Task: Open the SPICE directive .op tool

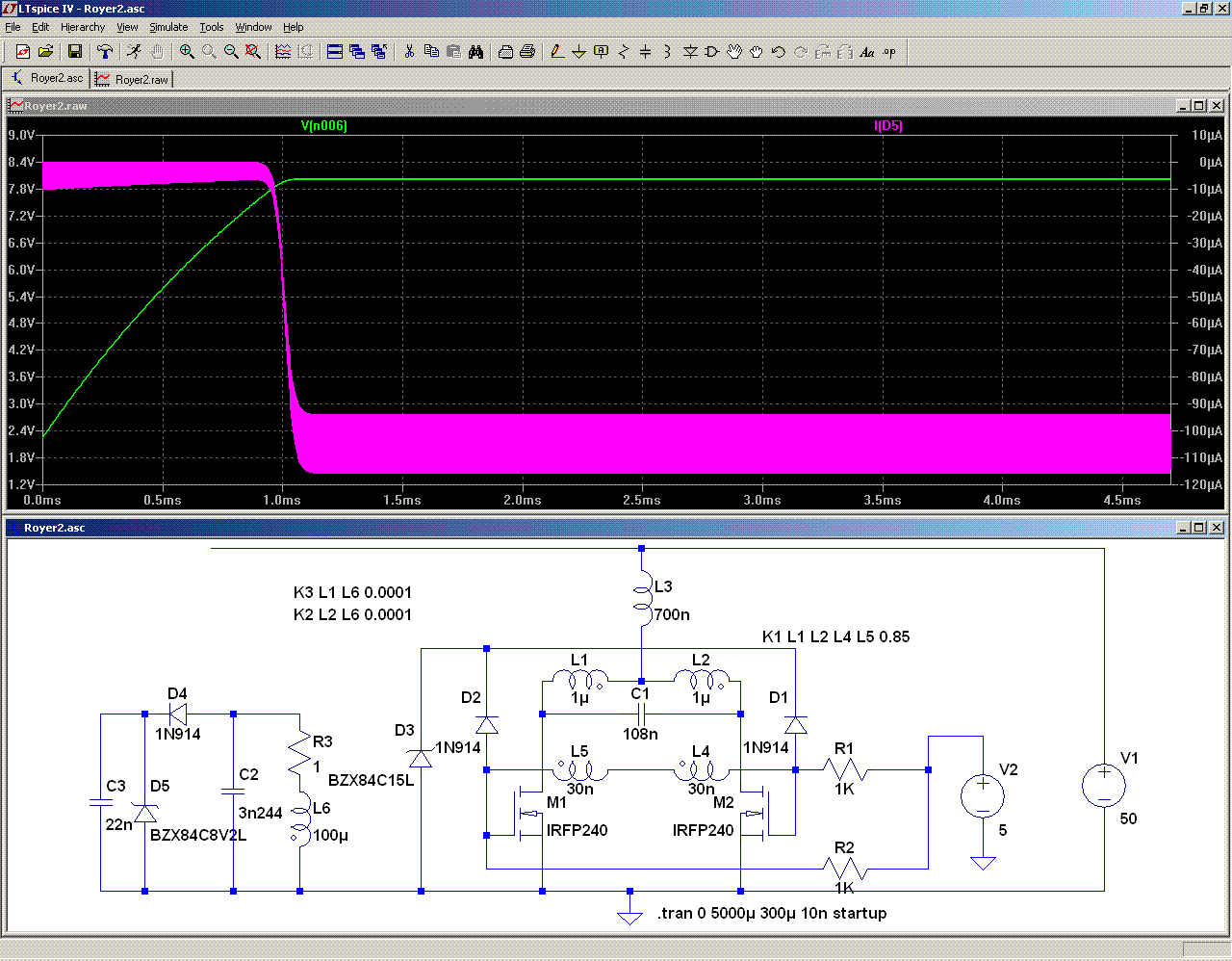Action: (889, 52)
